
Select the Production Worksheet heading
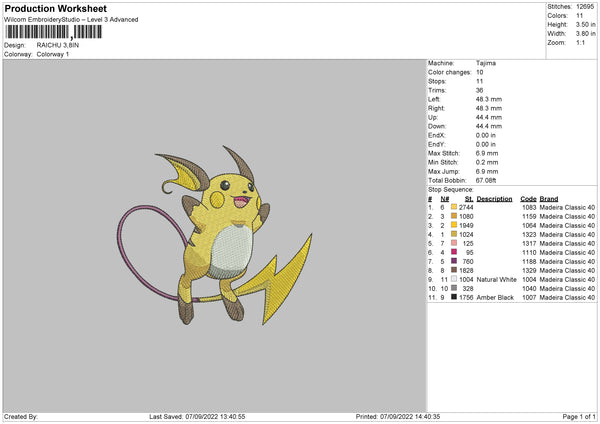55,8
